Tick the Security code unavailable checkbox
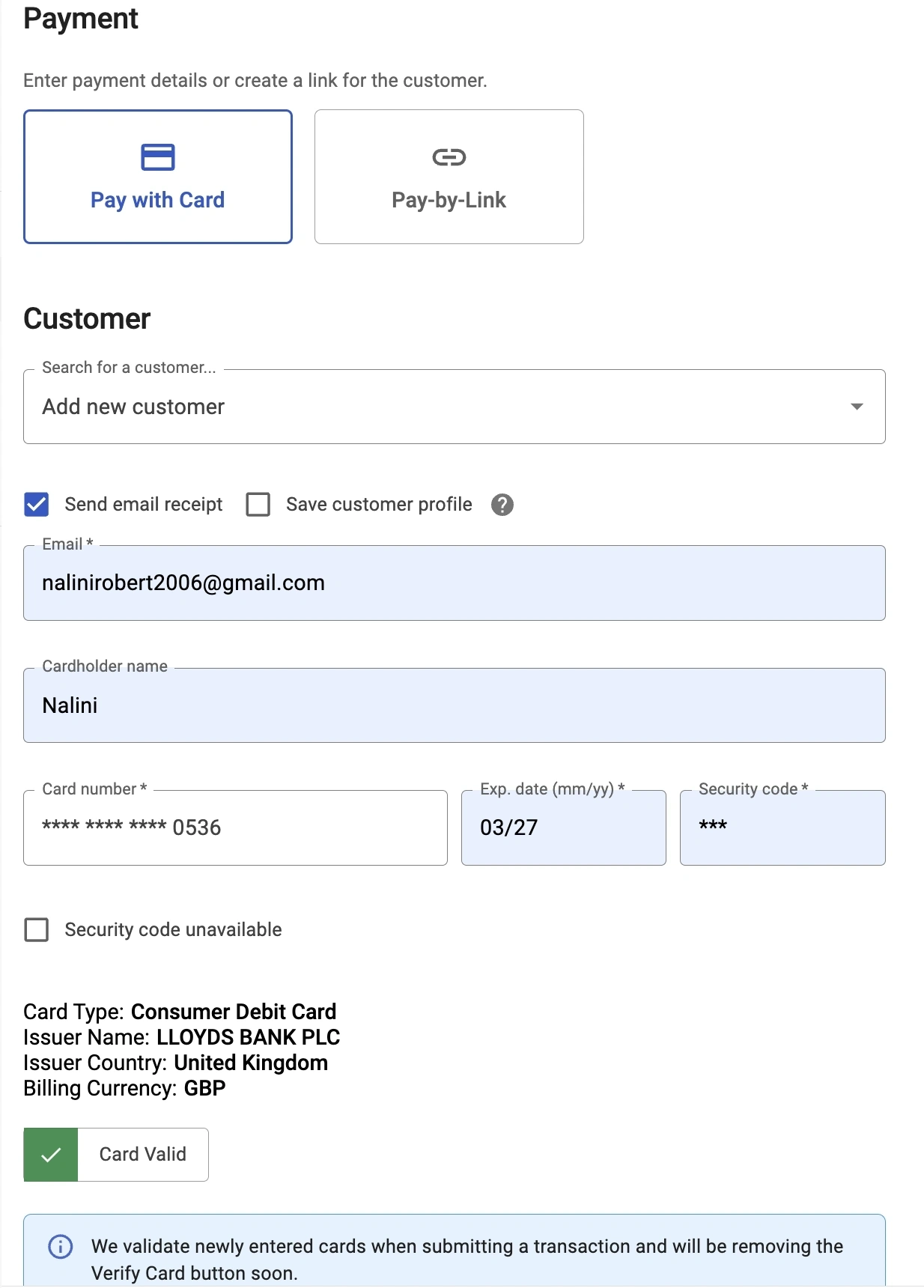 click(37, 930)
